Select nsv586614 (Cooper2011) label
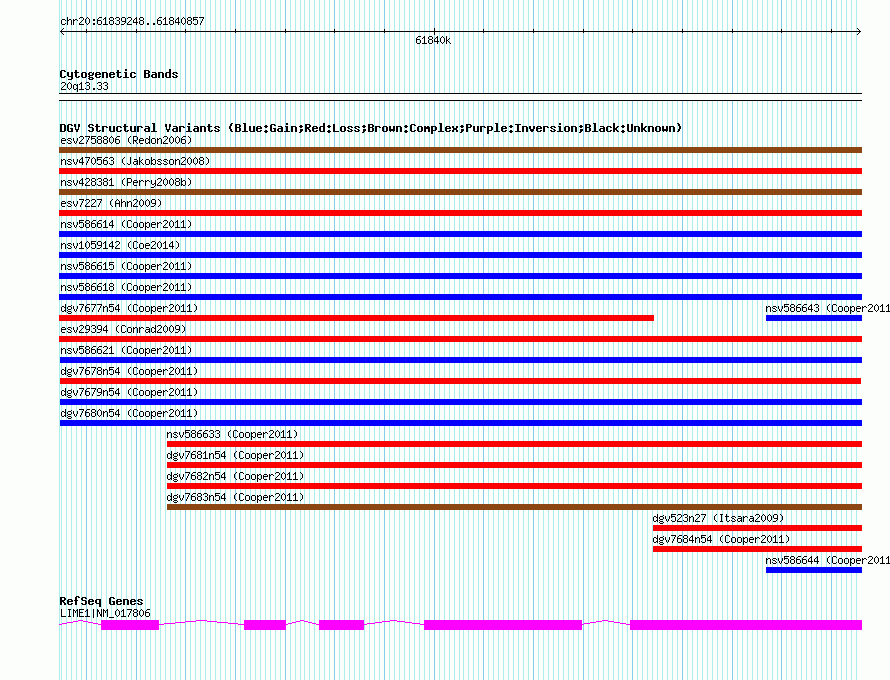 click(x=126, y=224)
